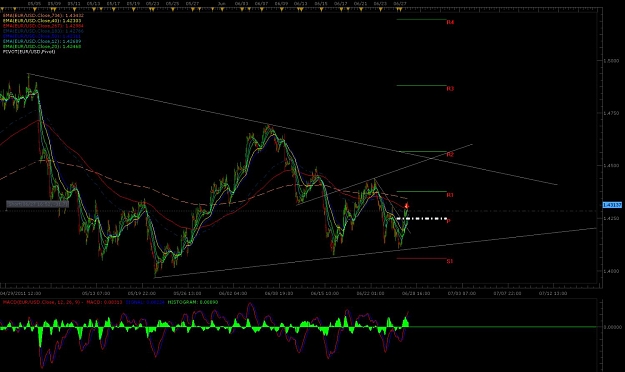Click the 06/13 date on top axis
The image size is (625, 372).
pyautogui.click(x=301, y=3)
